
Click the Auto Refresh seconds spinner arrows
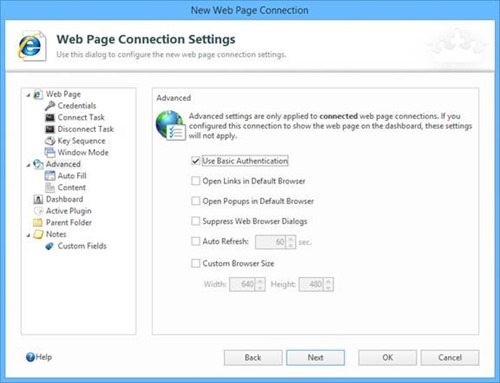[x=291, y=242]
